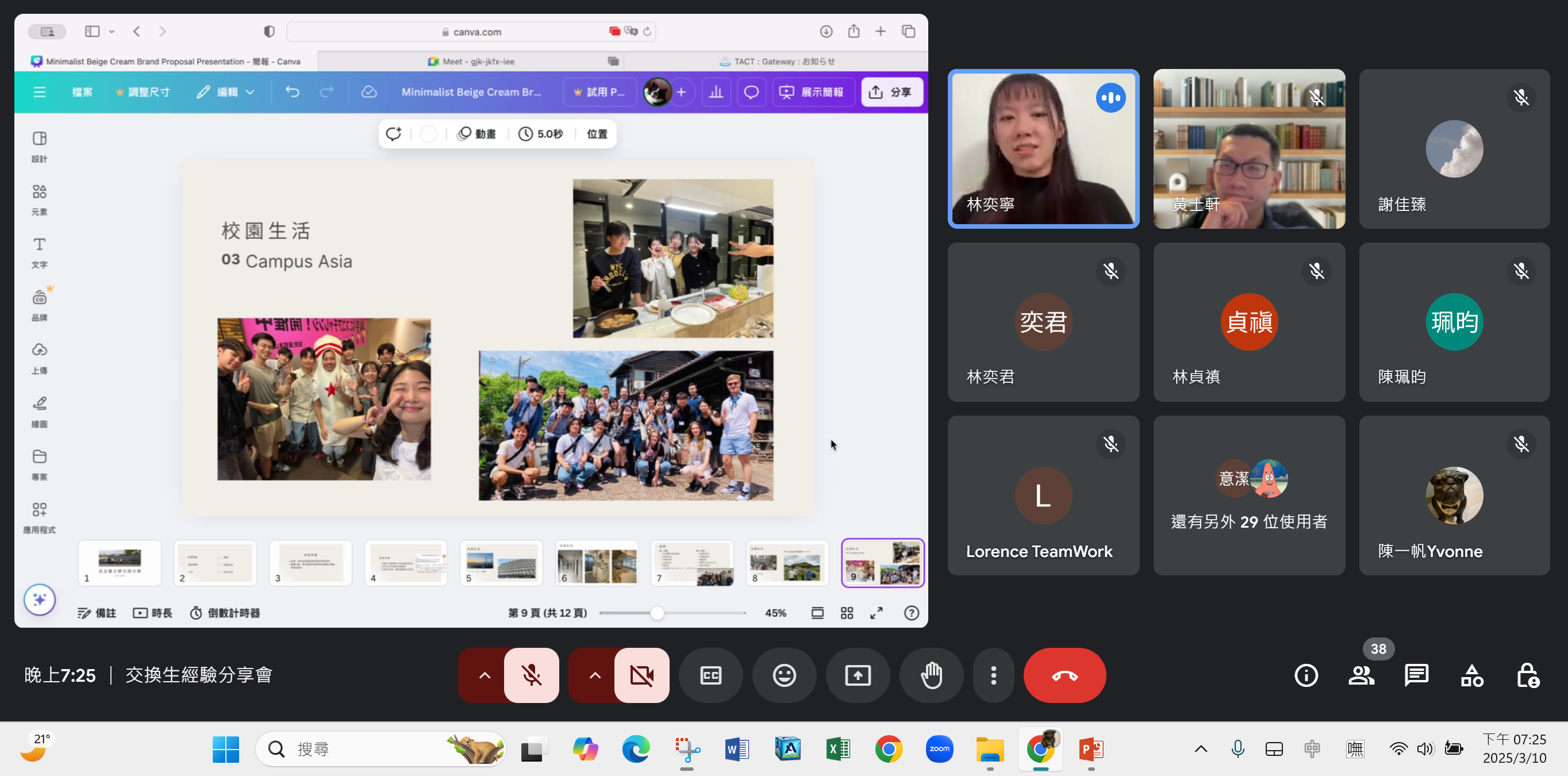Toggle the Safari sidebar
The width and height of the screenshot is (1568, 776).
tap(92, 32)
